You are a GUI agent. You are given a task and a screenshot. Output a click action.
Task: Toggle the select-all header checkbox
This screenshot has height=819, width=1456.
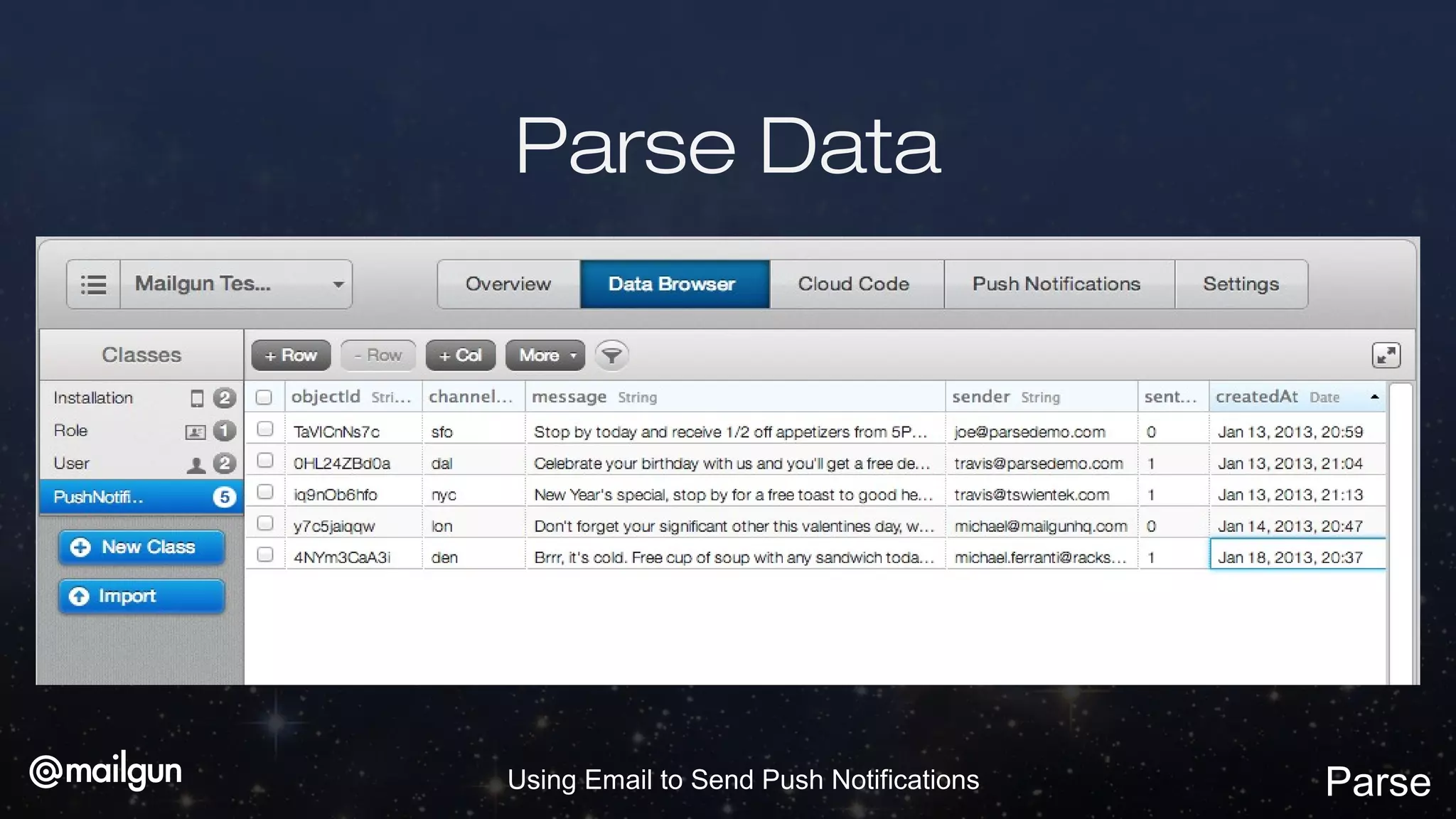click(x=264, y=397)
